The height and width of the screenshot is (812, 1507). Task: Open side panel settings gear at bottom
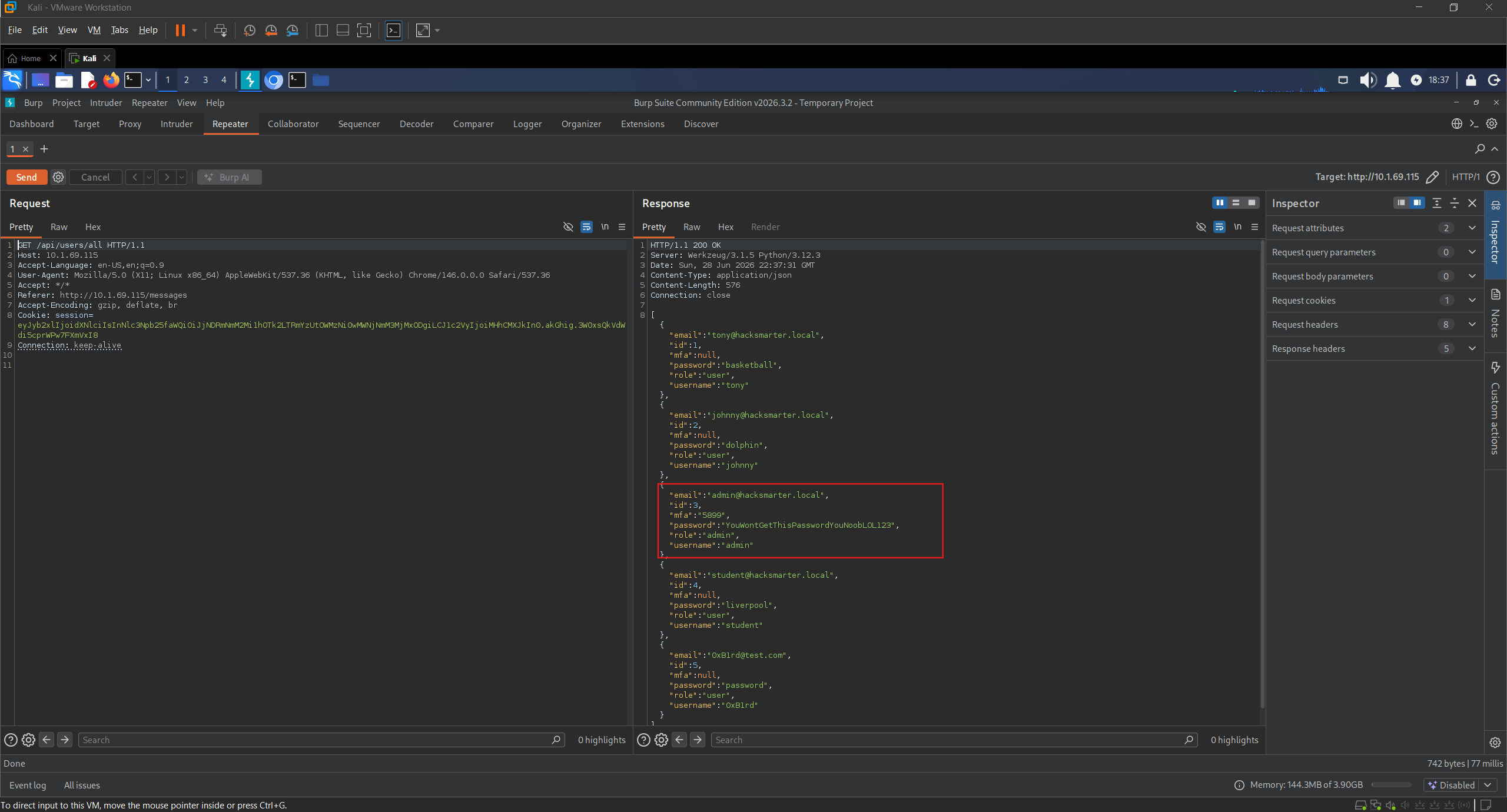tap(1495, 743)
